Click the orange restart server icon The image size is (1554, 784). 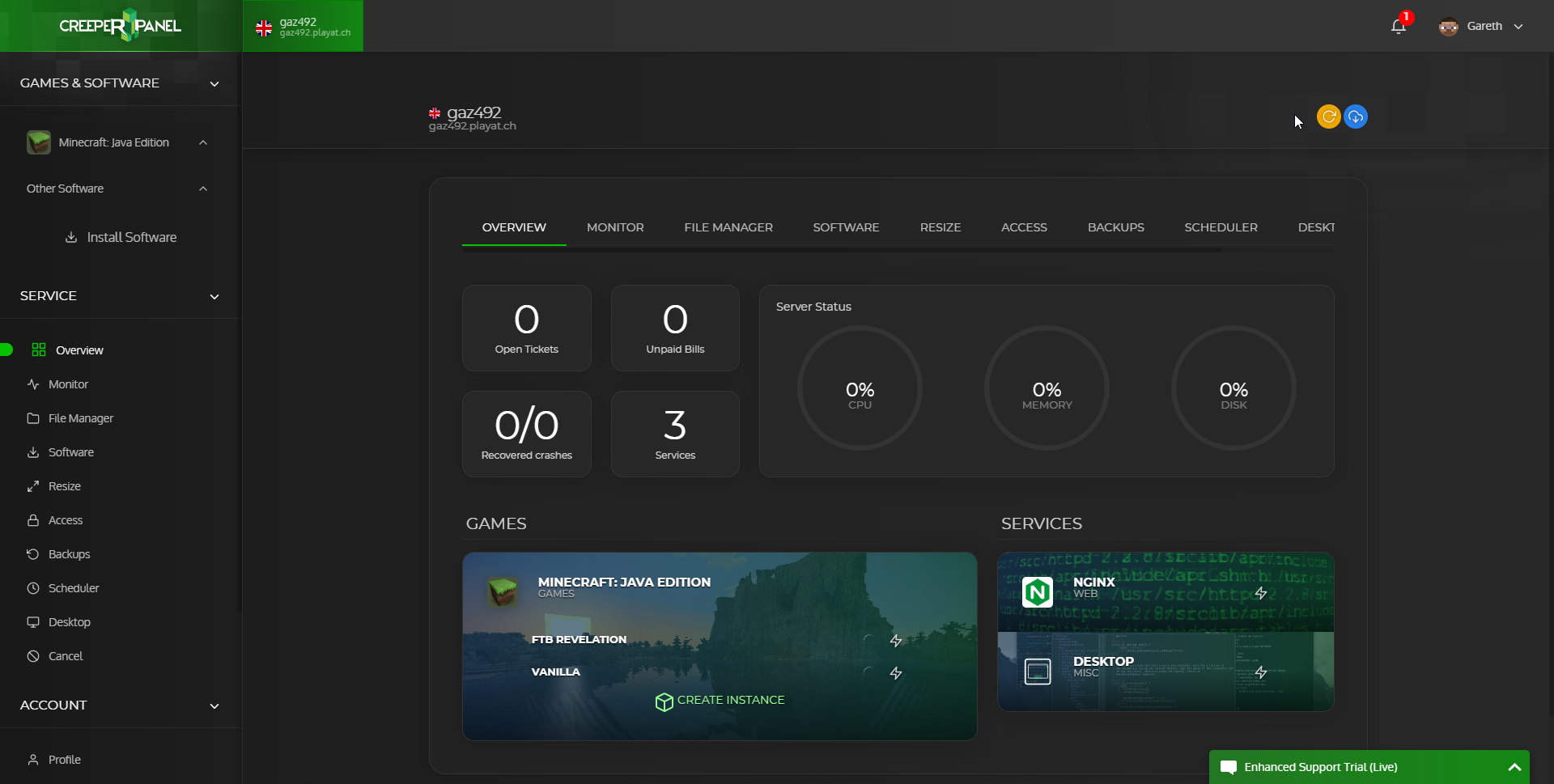tap(1328, 117)
